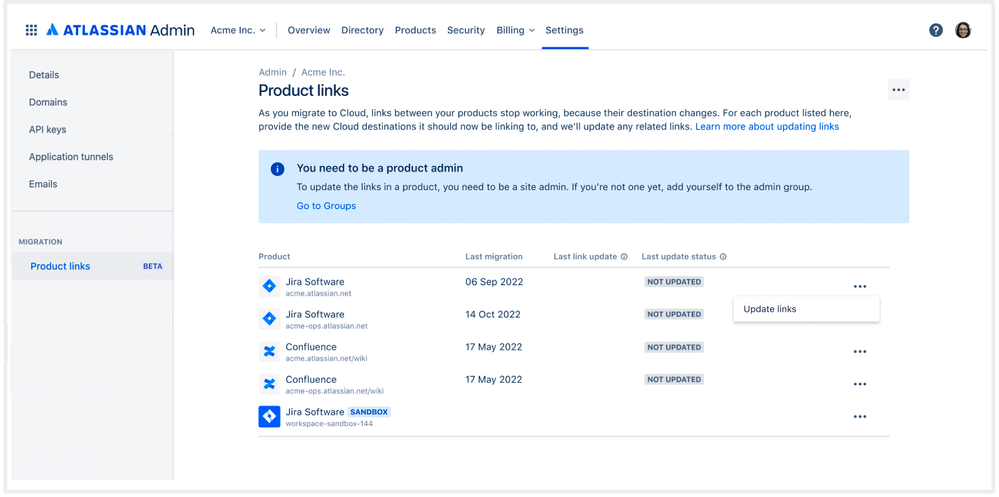Open the user profile avatar
The image size is (999, 497).
point(963,30)
